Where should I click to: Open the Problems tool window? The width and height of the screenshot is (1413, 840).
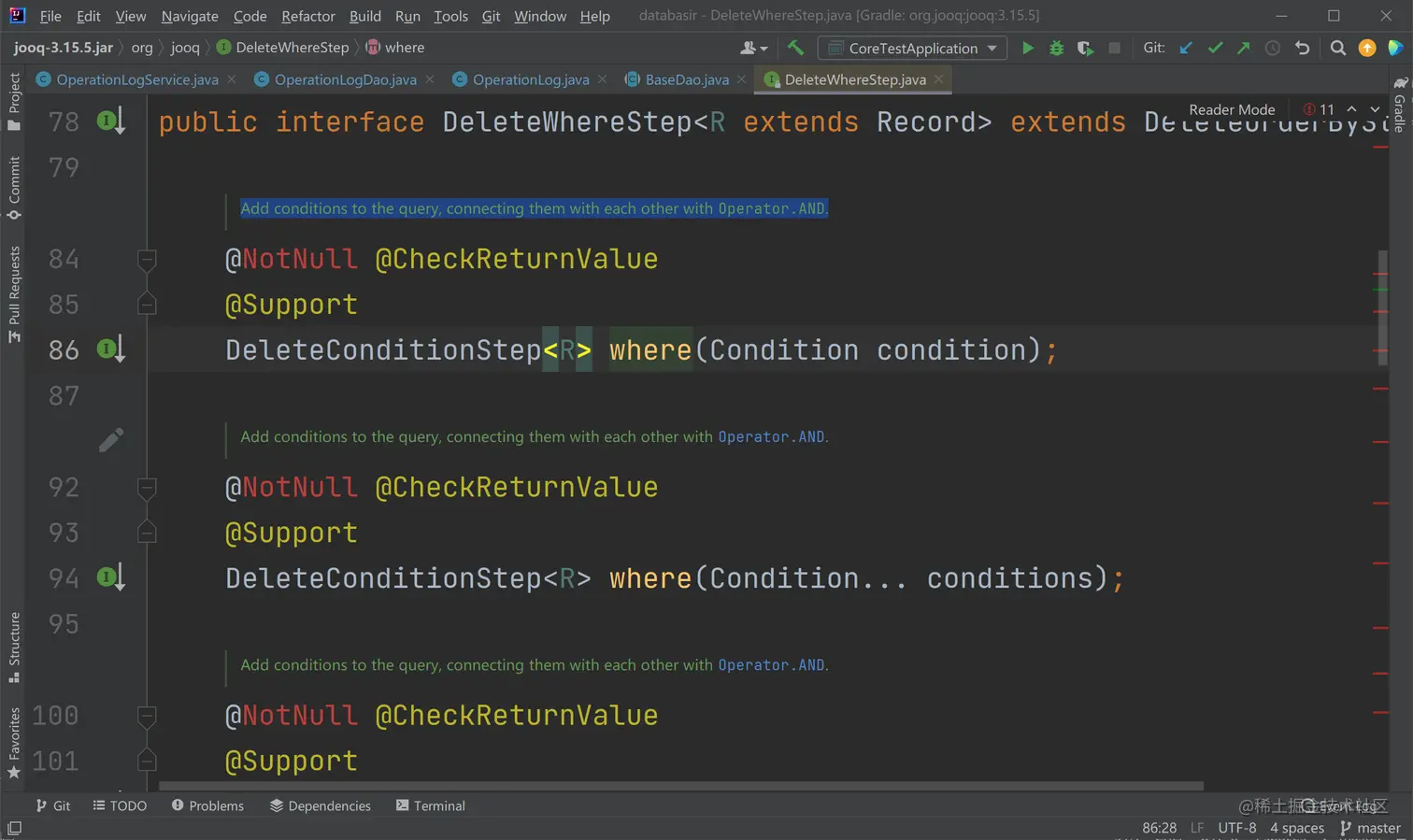click(207, 805)
